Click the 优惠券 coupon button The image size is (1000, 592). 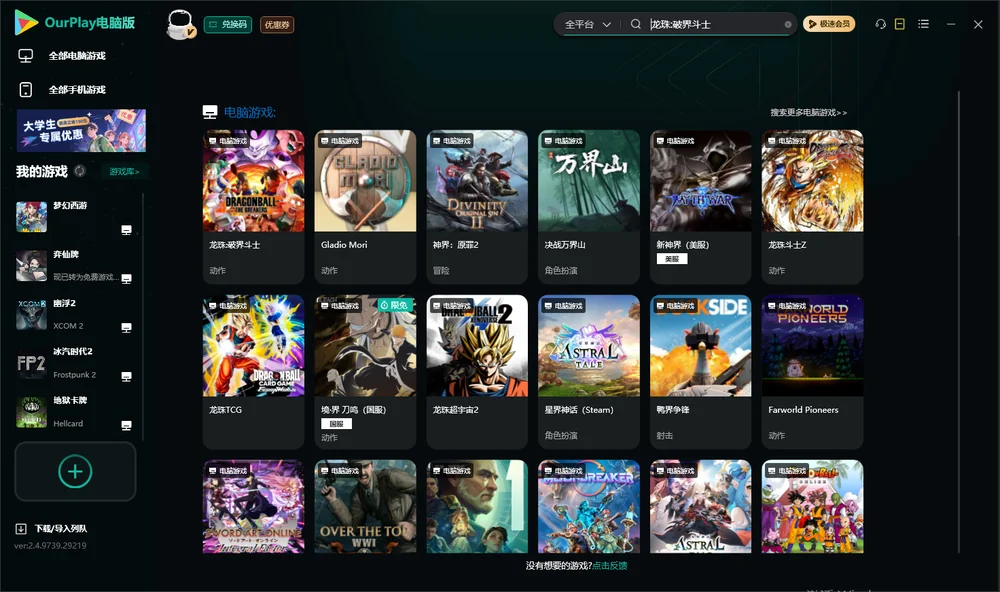[x=277, y=25]
